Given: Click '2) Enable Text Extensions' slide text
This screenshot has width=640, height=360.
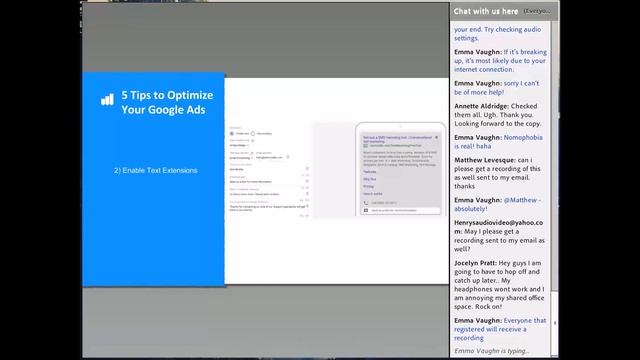Looking at the screenshot, I should coord(156,170).
